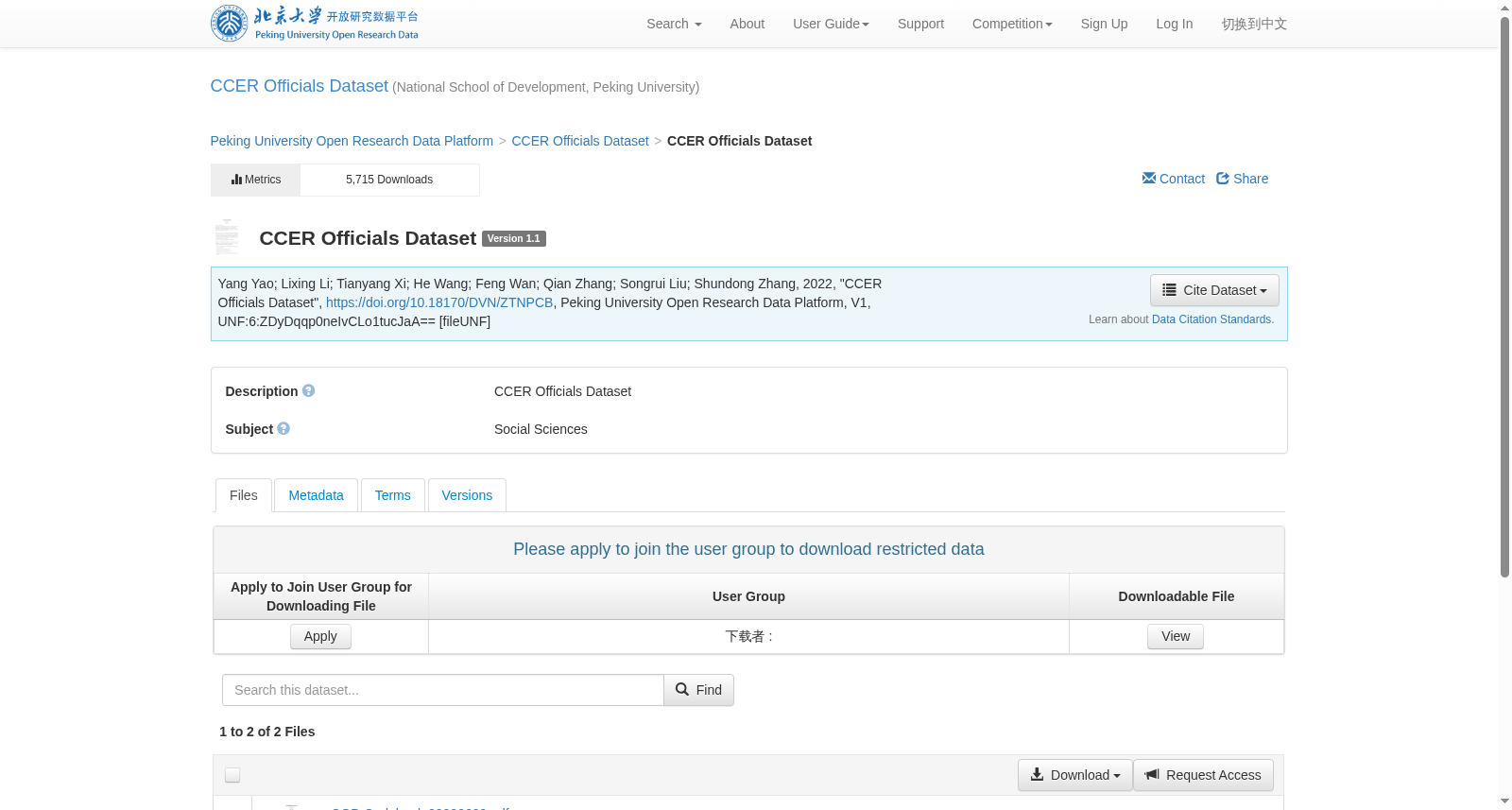Go to Log In
The height and width of the screenshot is (810, 1512).
click(1174, 24)
